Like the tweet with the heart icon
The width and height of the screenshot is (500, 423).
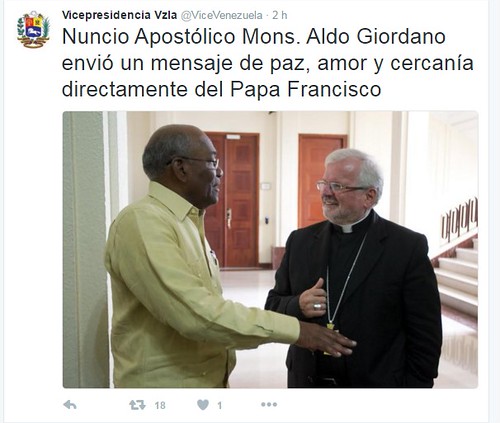pos(203,405)
